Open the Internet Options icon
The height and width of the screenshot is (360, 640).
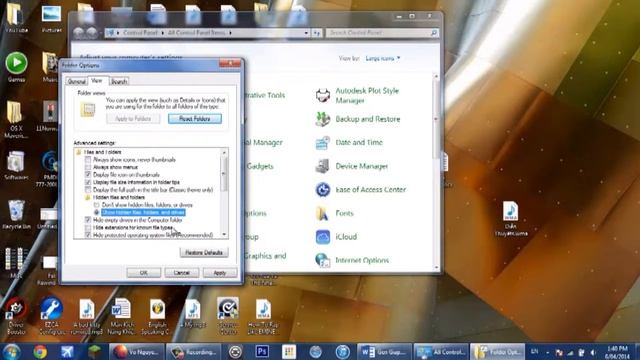point(323,260)
